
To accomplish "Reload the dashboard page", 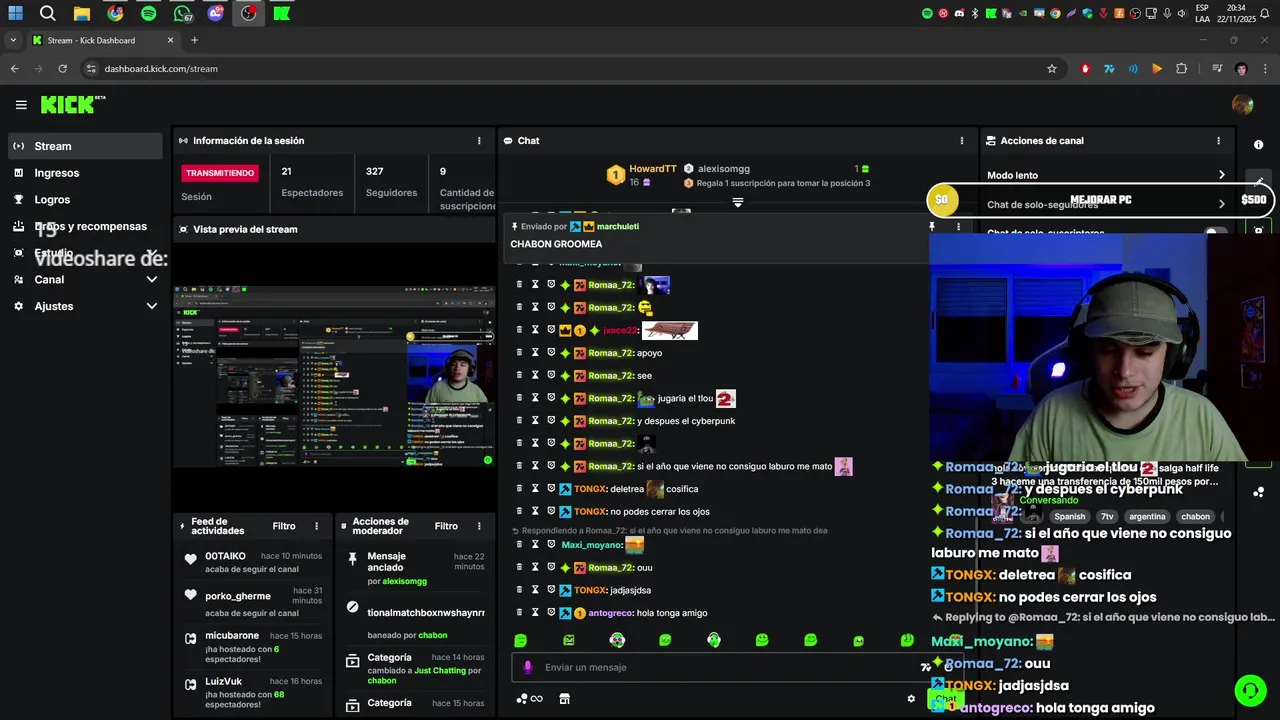I will tap(62, 69).
